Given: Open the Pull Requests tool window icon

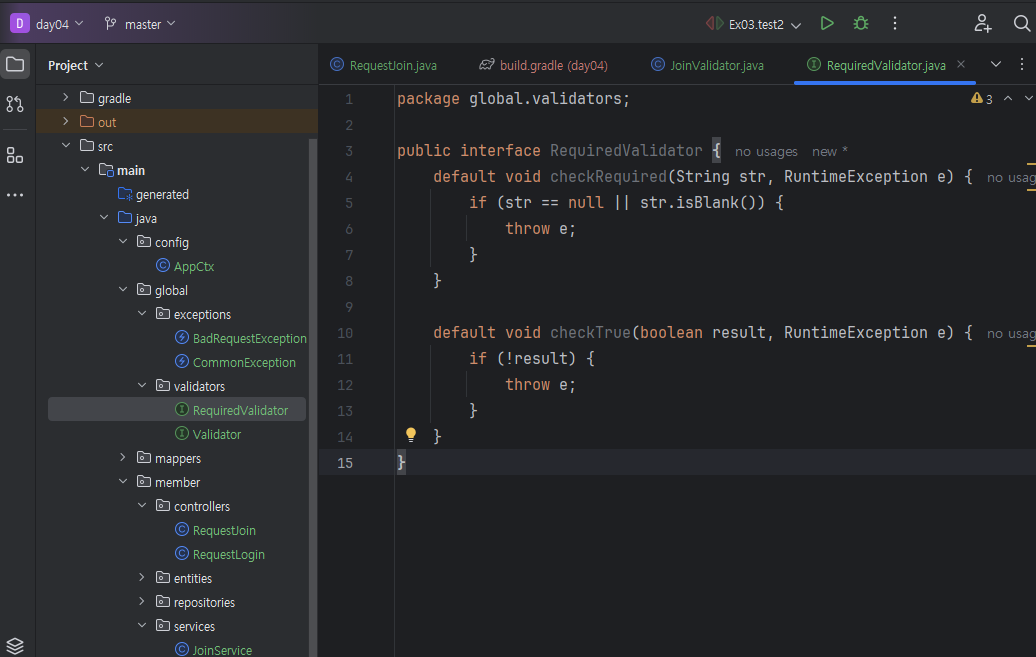Looking at the screenshot, I should 15,104.
